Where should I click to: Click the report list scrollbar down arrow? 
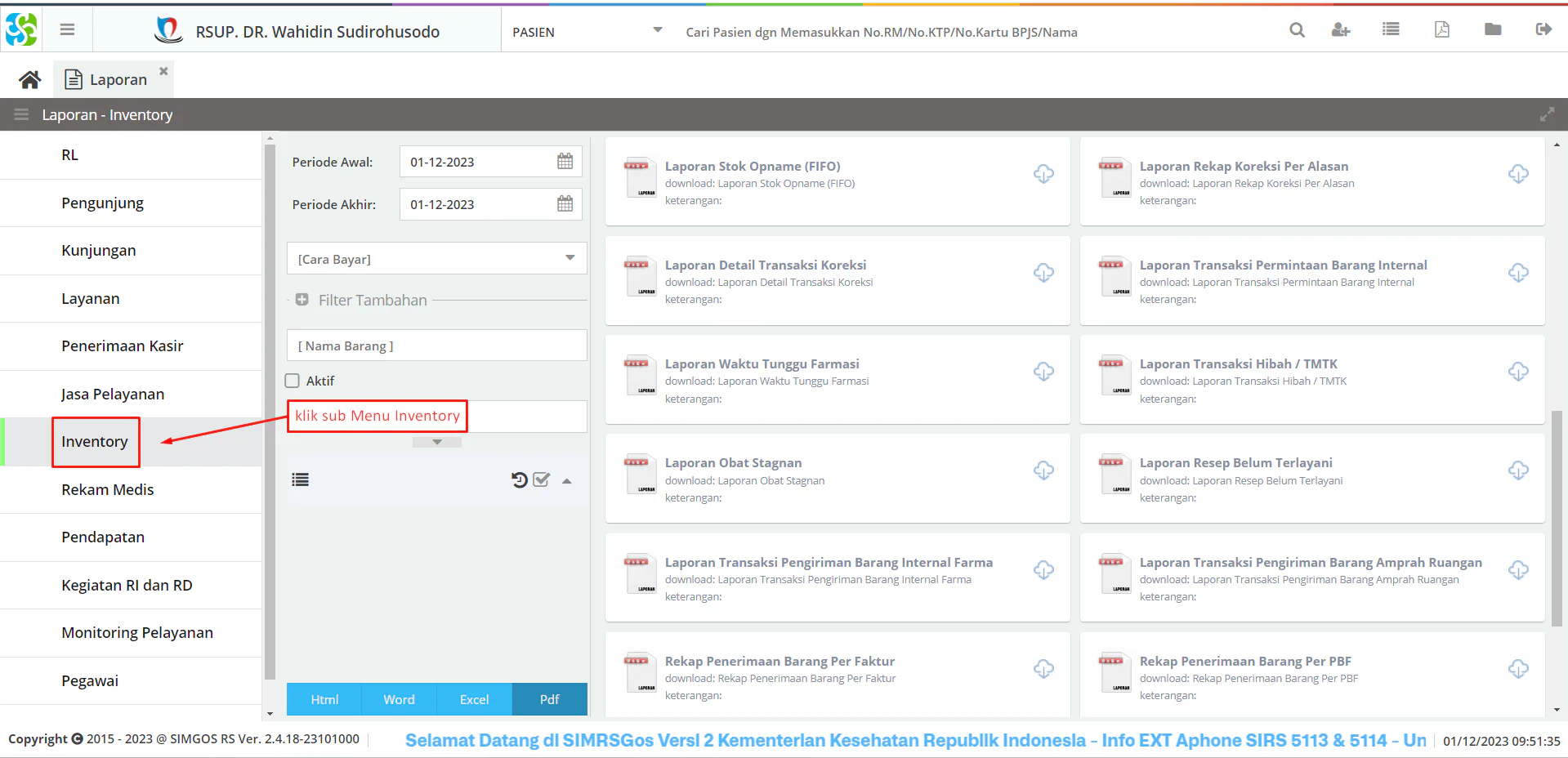(1557, 711)
